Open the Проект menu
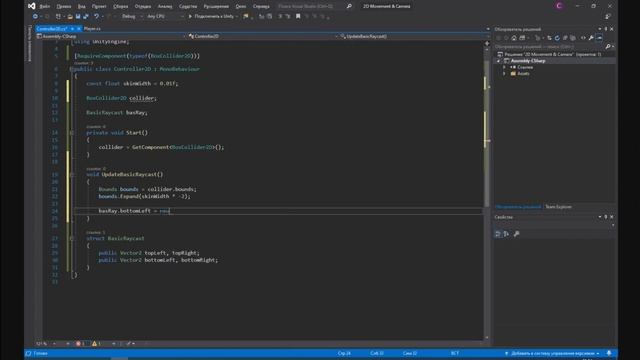 (x=99, y=7)
